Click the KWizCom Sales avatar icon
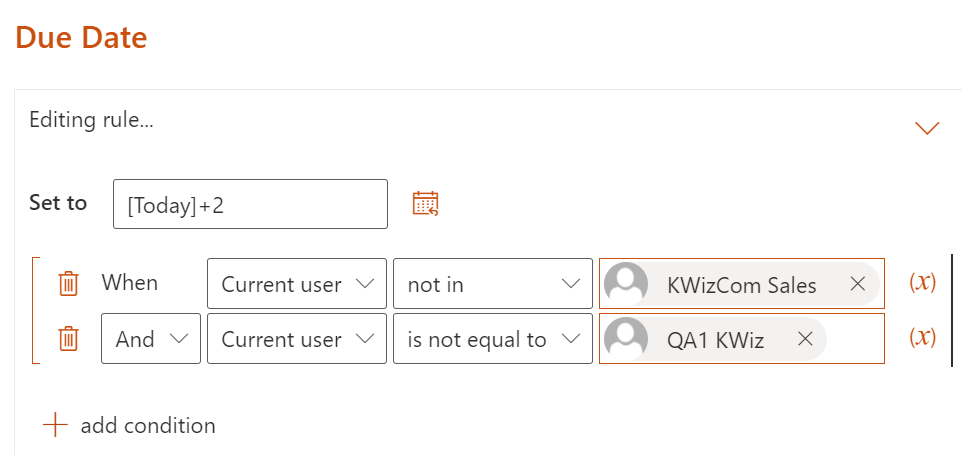The width and height of the screenshot is (962, 455). 627,285
